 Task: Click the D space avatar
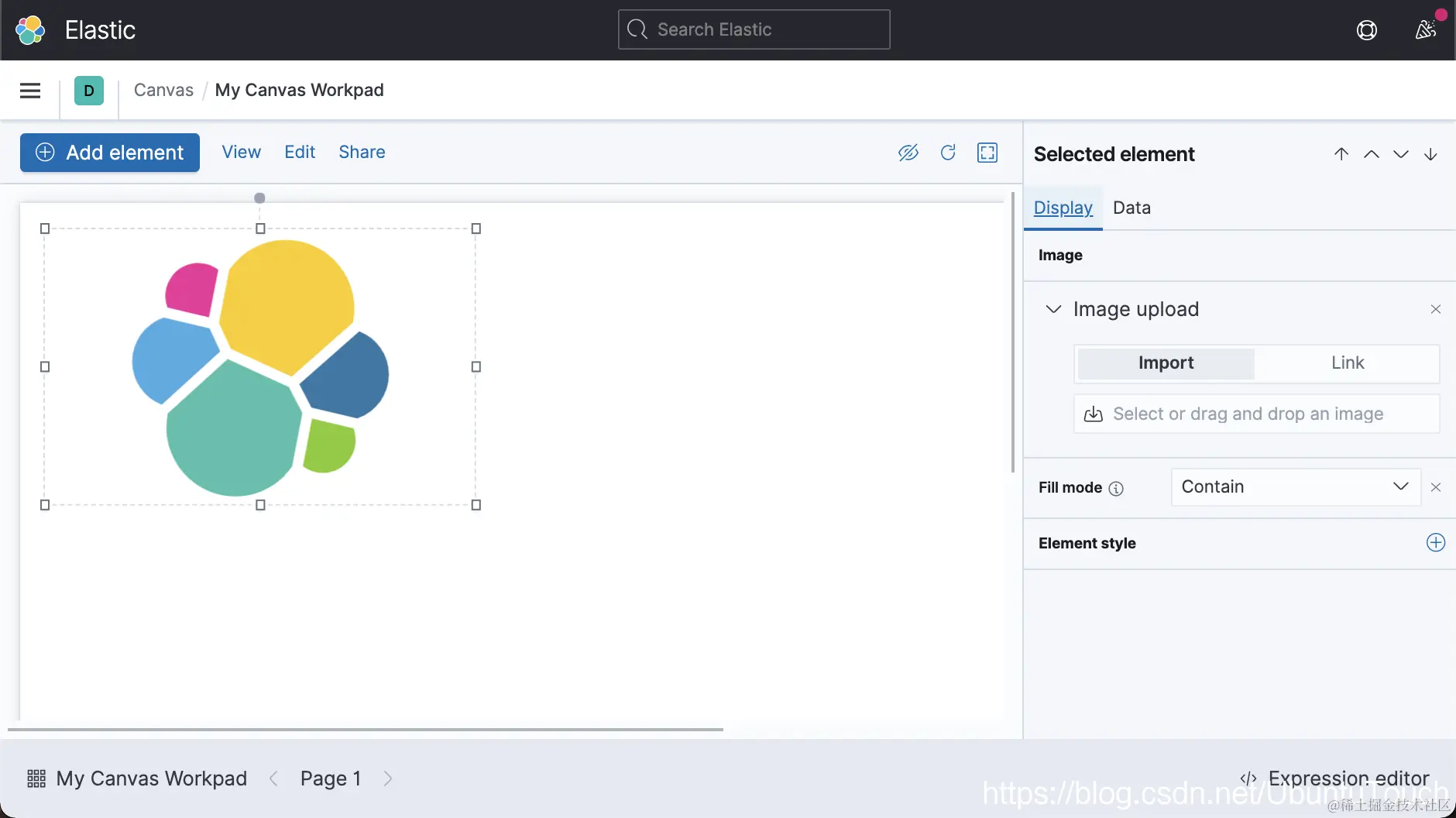pyautogui.click(x=89, y=91)
